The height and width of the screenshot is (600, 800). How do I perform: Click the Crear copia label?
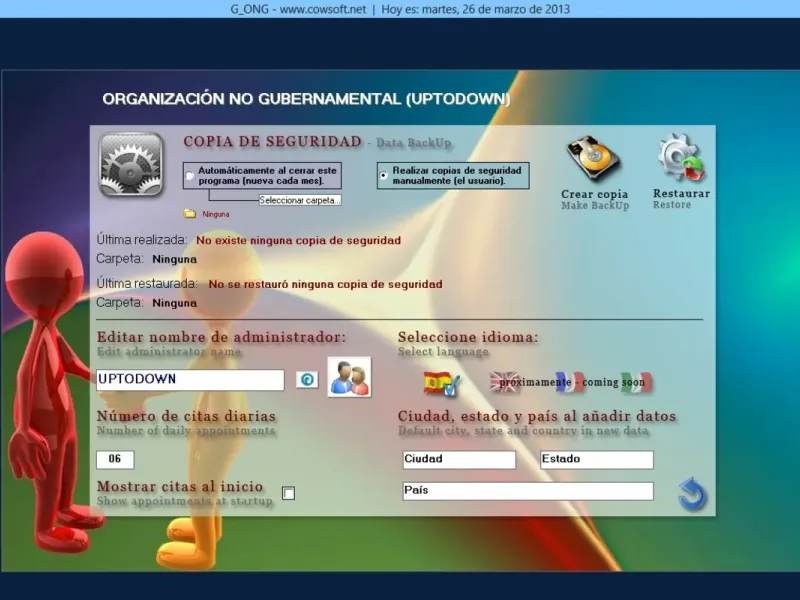pos(594,194)
